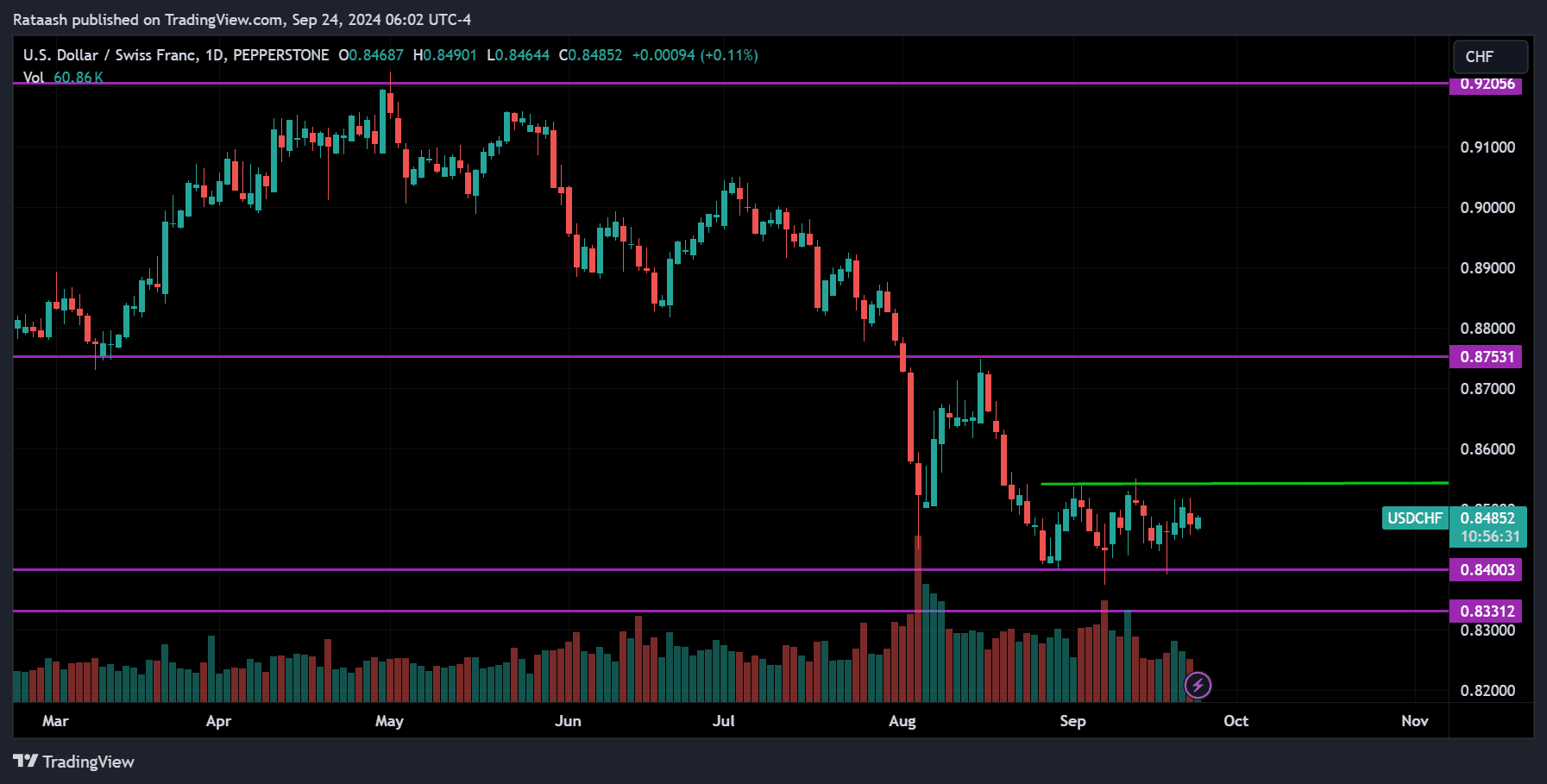Click the 0.89000 price axis label
1547x784 pixels.
[1487, 268]
